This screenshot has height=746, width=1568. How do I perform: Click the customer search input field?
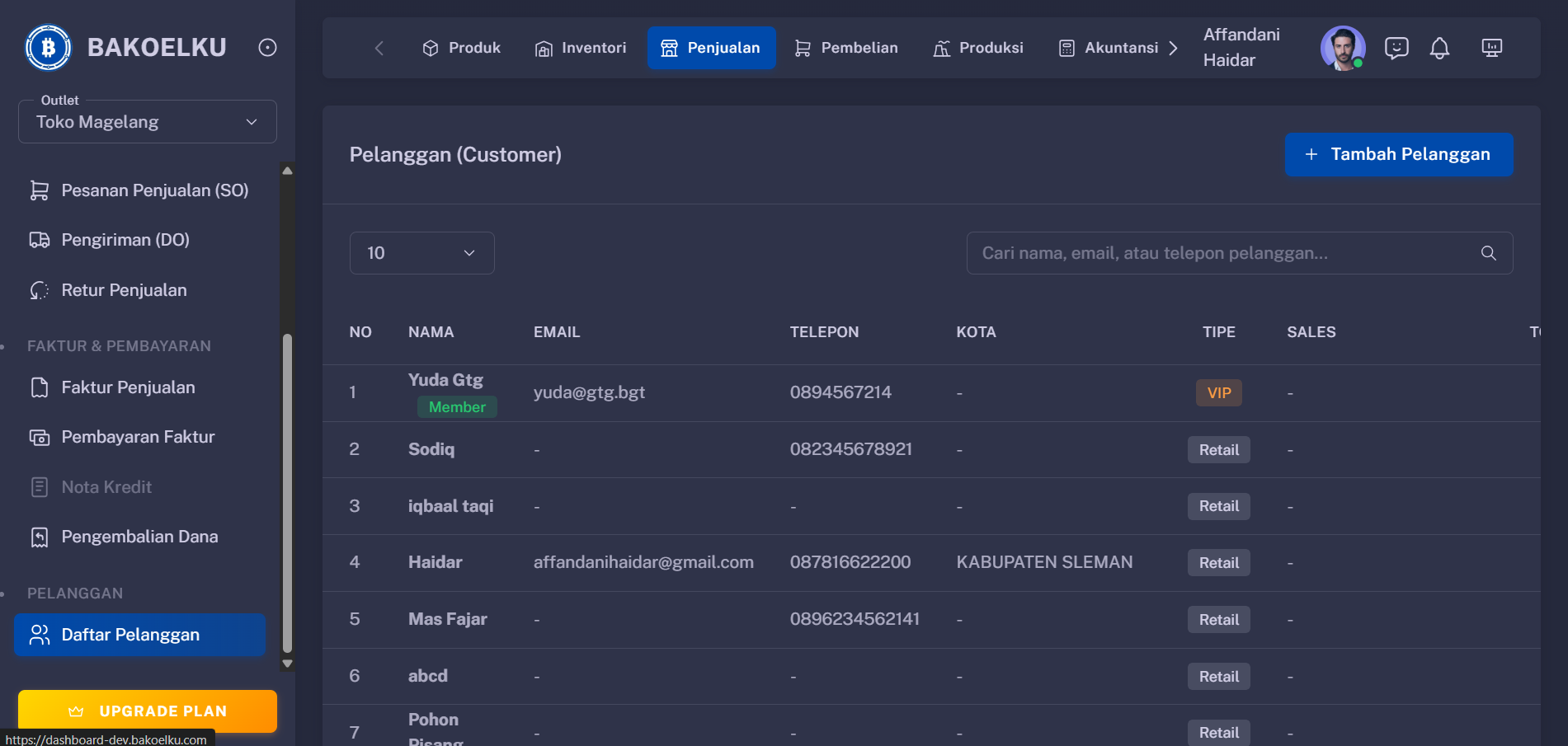tap(1196, 253)
